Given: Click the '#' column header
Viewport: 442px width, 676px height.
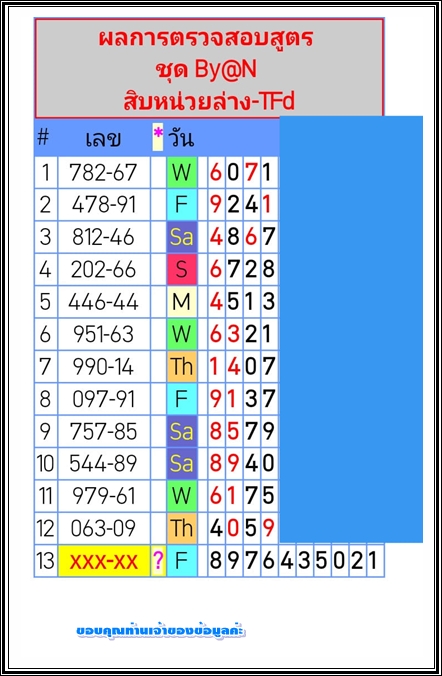Looking at the screenshot, I should 43,138.
